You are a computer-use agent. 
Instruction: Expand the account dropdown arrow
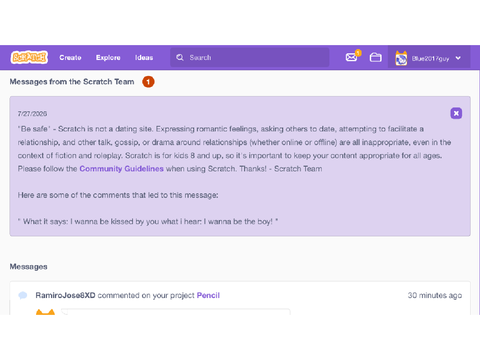(458, 58)
